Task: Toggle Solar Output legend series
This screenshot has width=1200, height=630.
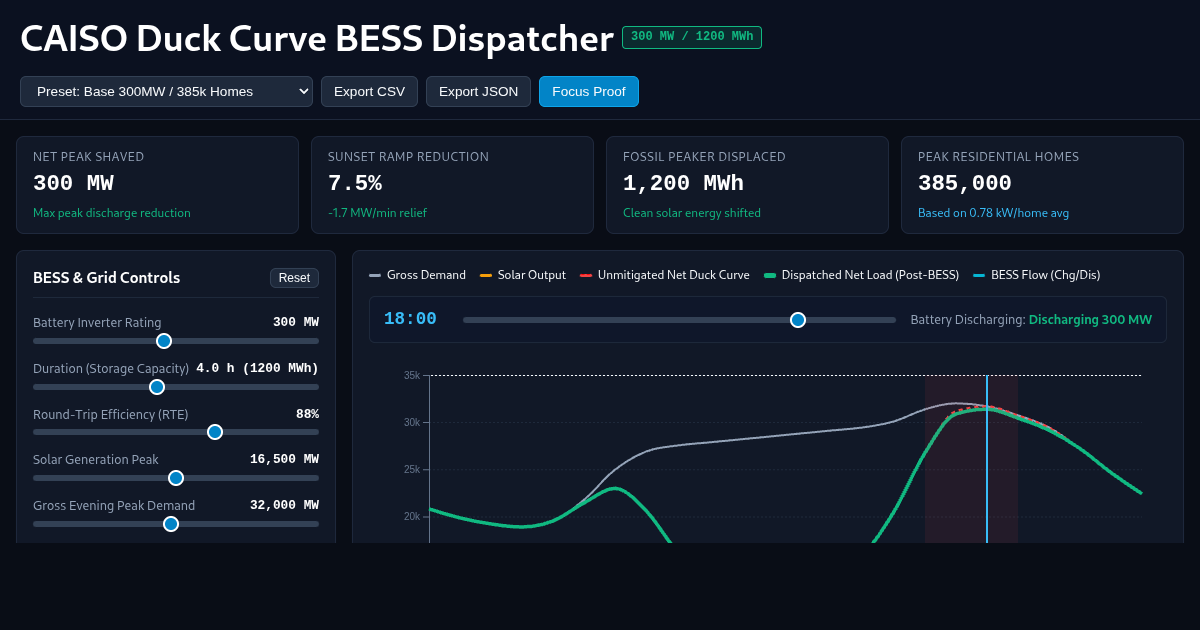Action: click(523, 275)
